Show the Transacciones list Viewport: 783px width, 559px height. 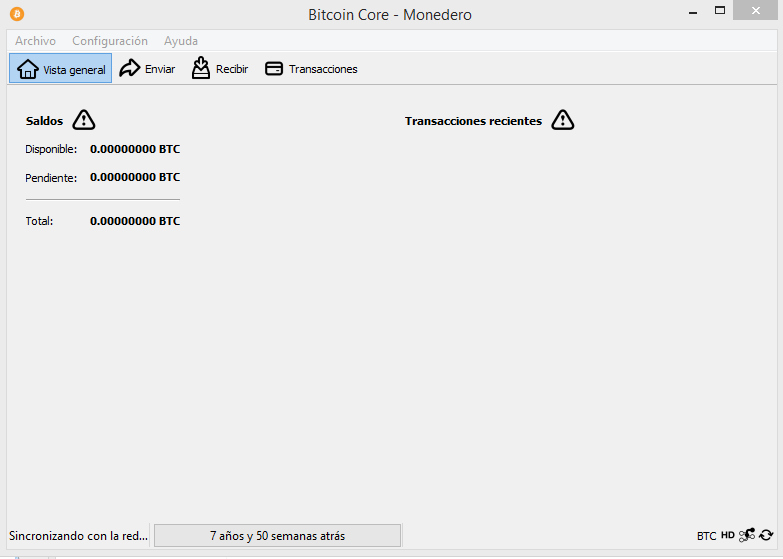[311, 68]
